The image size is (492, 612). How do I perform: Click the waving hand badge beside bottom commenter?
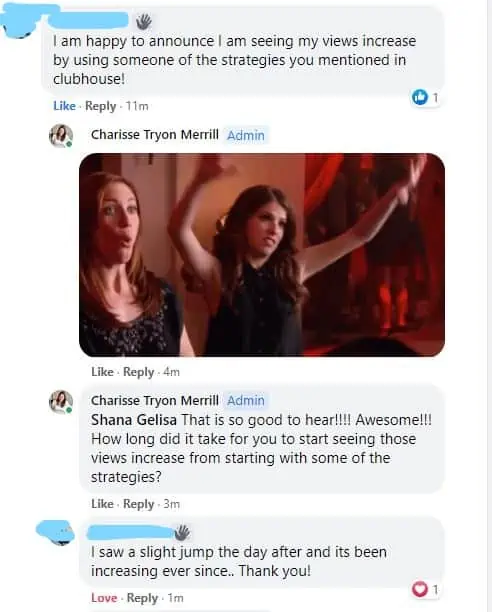click(182, 532)
